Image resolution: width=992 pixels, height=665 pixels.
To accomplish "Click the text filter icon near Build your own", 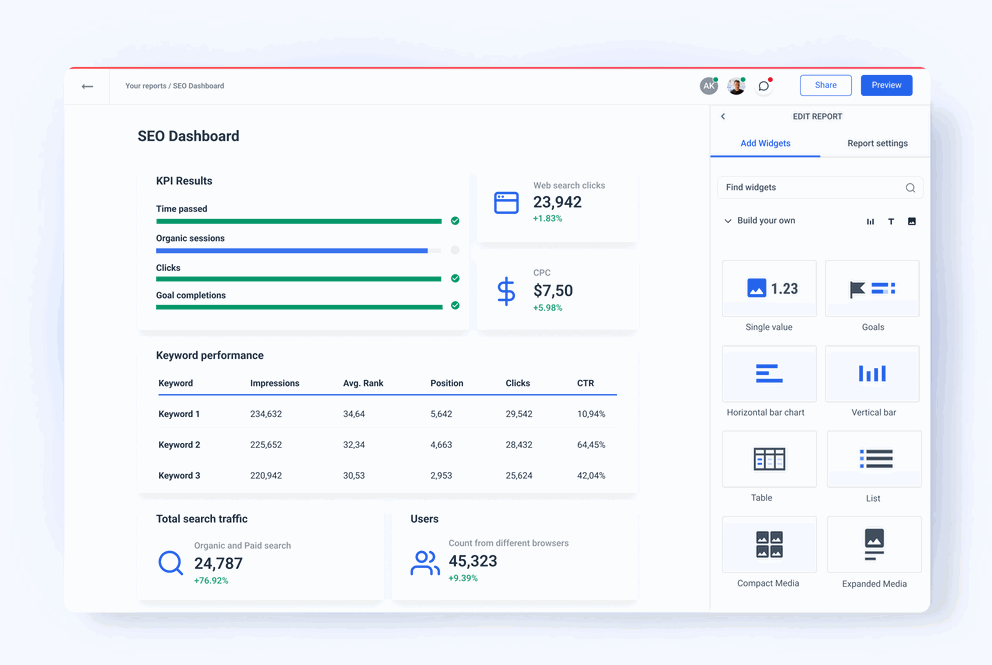I will (890, 221).
